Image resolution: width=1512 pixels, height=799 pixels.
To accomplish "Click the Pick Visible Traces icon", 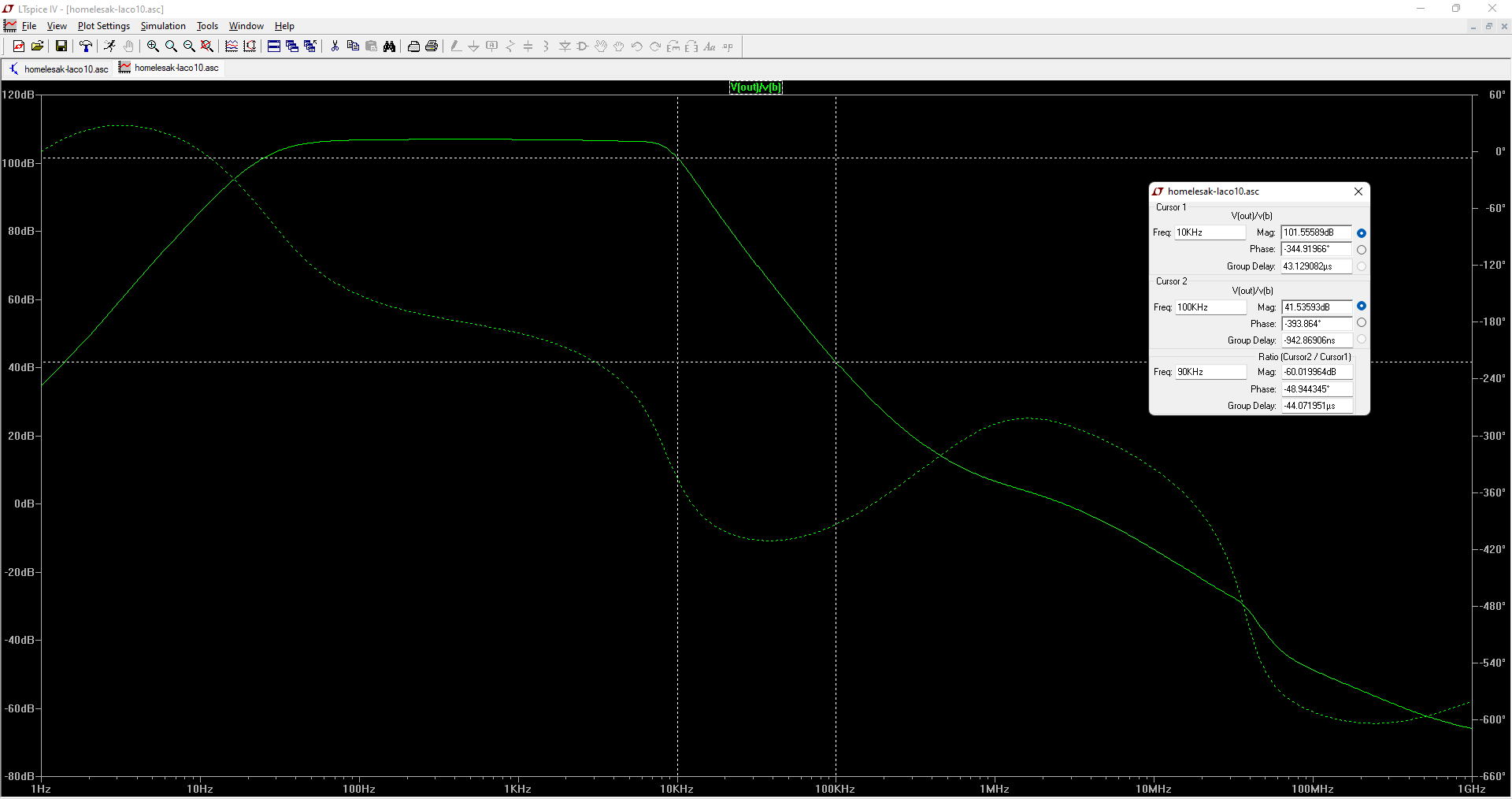I will [250, 46].
